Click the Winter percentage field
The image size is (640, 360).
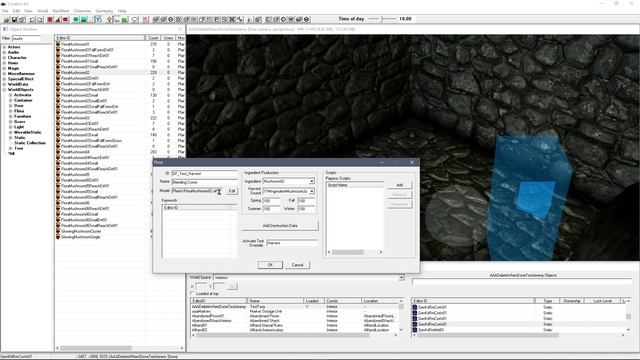[306, 209]
